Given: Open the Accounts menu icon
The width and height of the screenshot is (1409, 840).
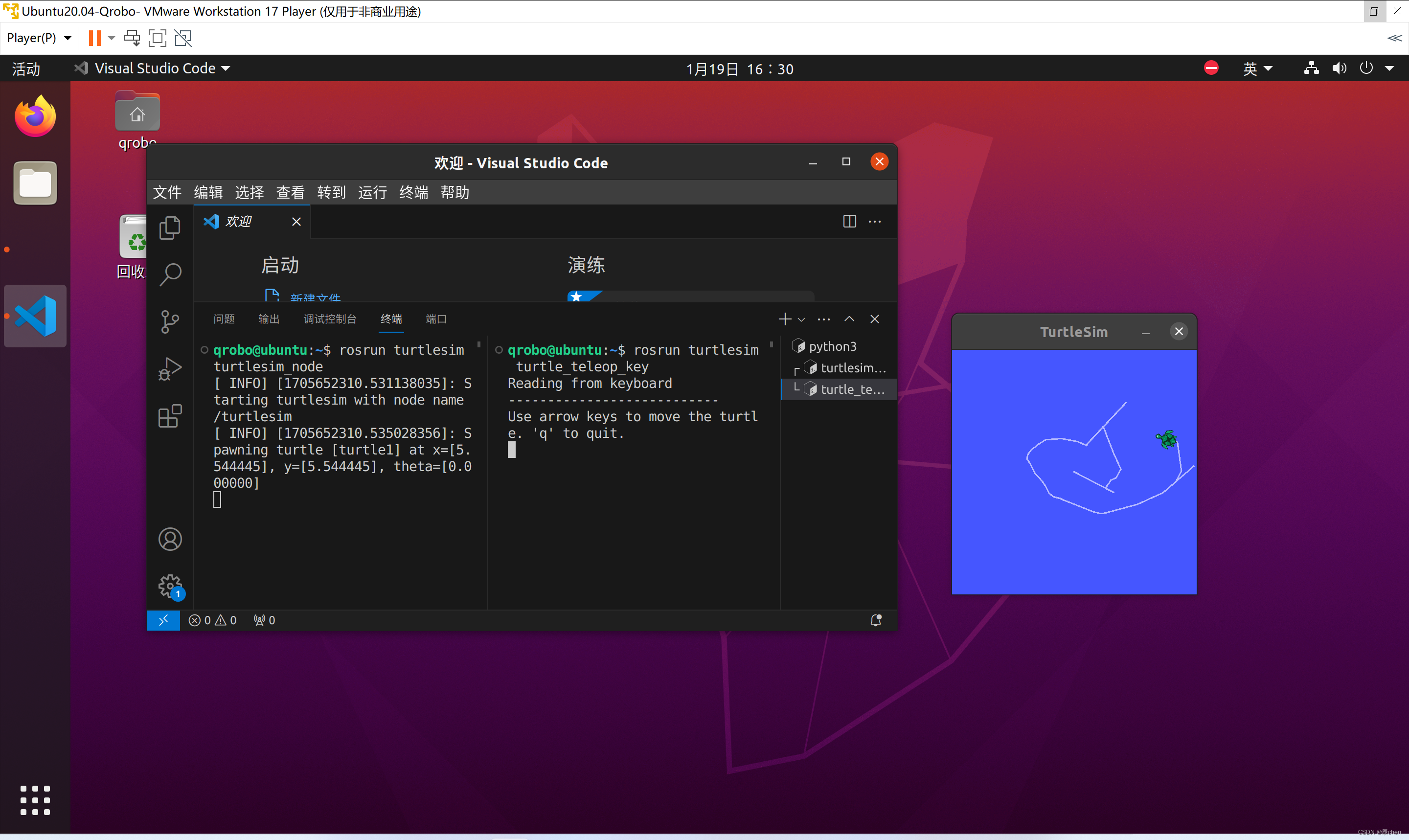Looking at the screenshot, I should 170,540.
